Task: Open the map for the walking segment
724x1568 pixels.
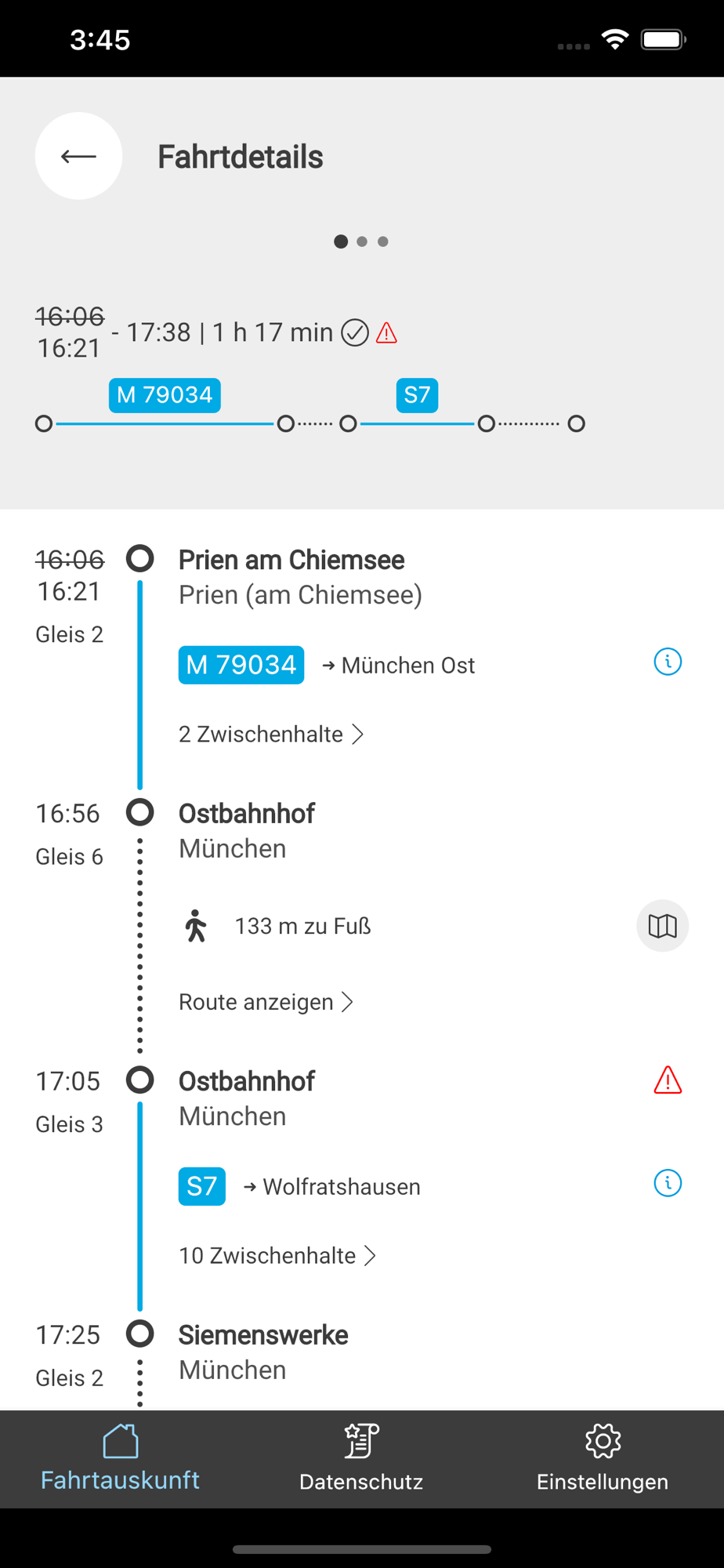Action: [662, 926]
